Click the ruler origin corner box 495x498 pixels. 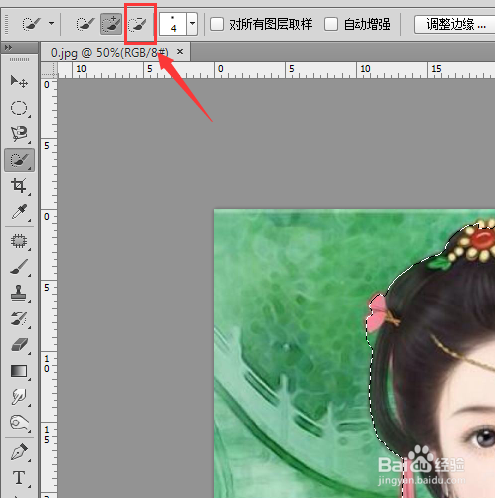coord(49,70)
